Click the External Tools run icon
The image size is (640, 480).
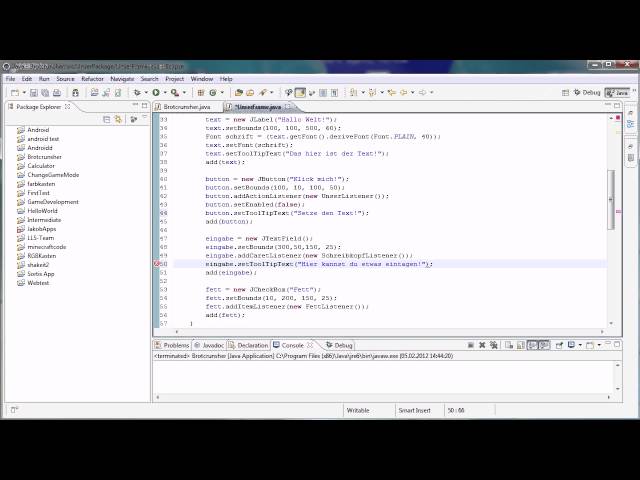(x=175, y=93)
